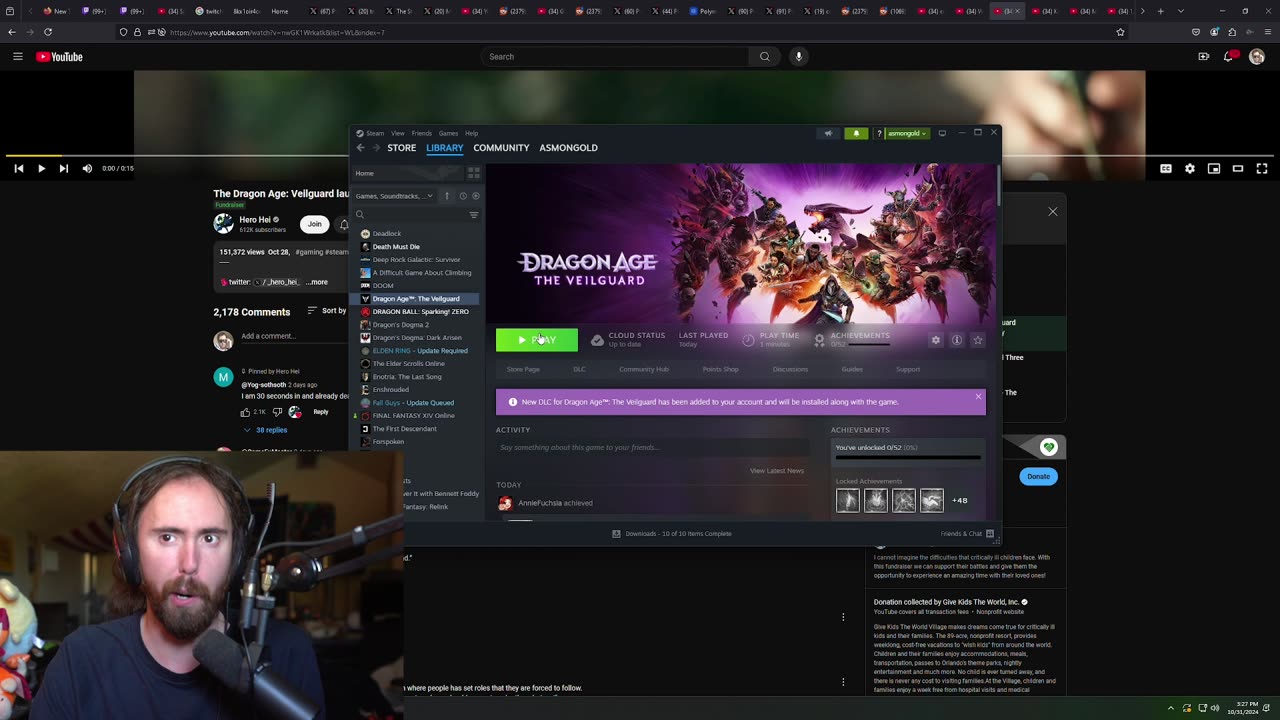Dismiss the New DLC notification banner
The image size is (1280, 720).
[978, 398]
